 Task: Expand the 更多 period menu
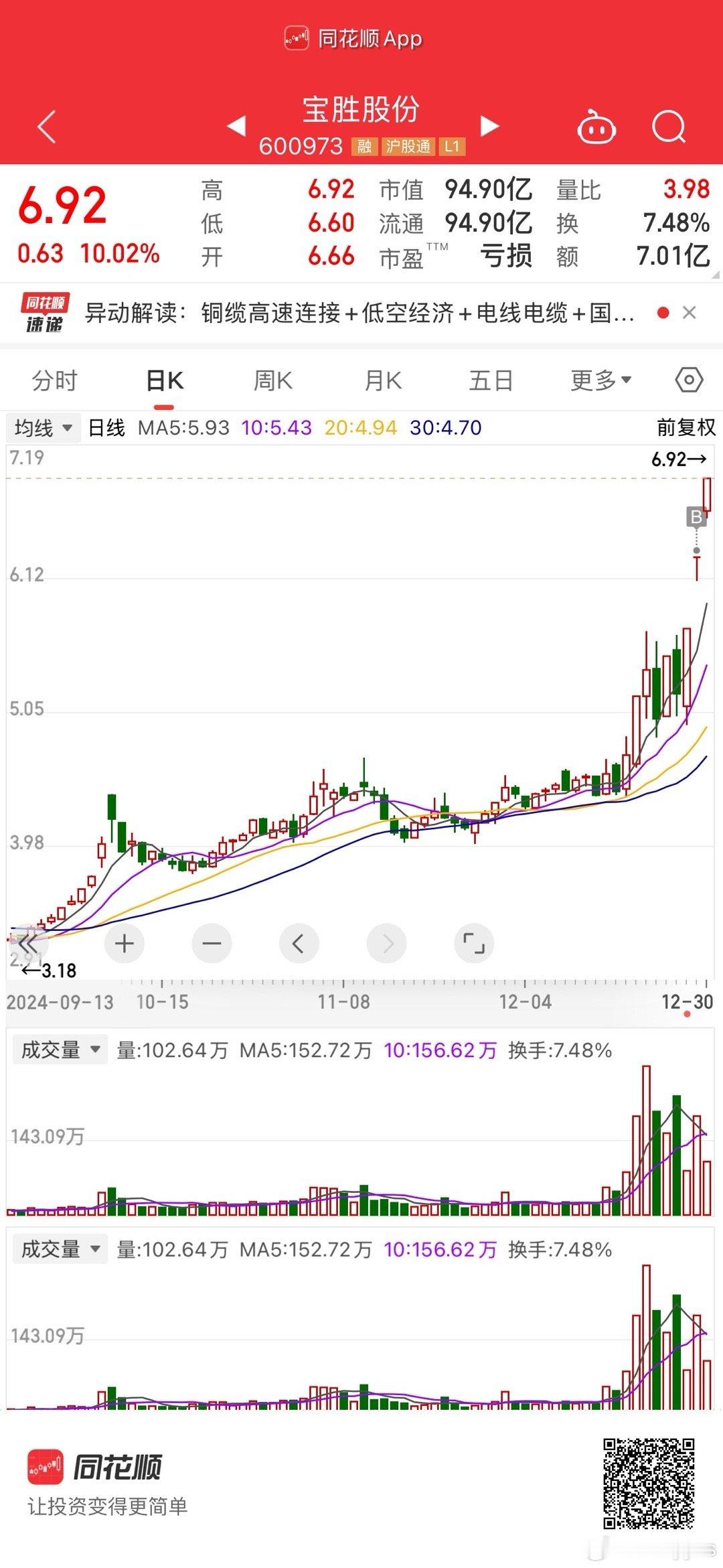[x=600, y=380]
